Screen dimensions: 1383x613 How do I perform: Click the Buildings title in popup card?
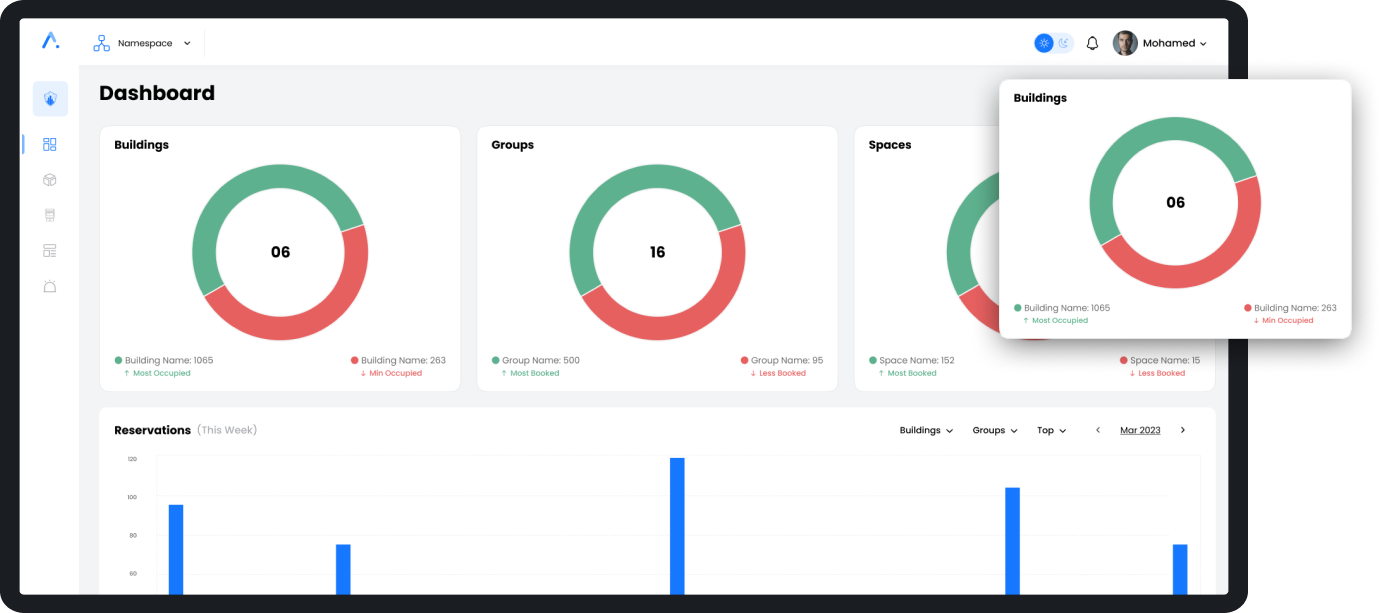click(1040, 98)
